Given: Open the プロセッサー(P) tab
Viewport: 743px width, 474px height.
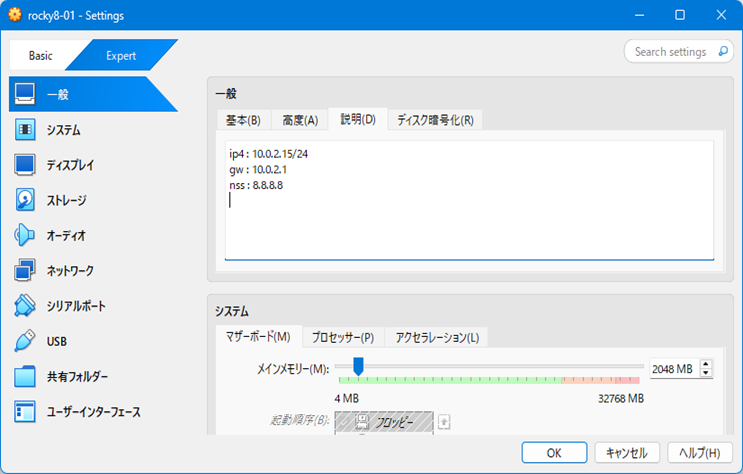Looking at the screenshot, I should click(343, 337).
